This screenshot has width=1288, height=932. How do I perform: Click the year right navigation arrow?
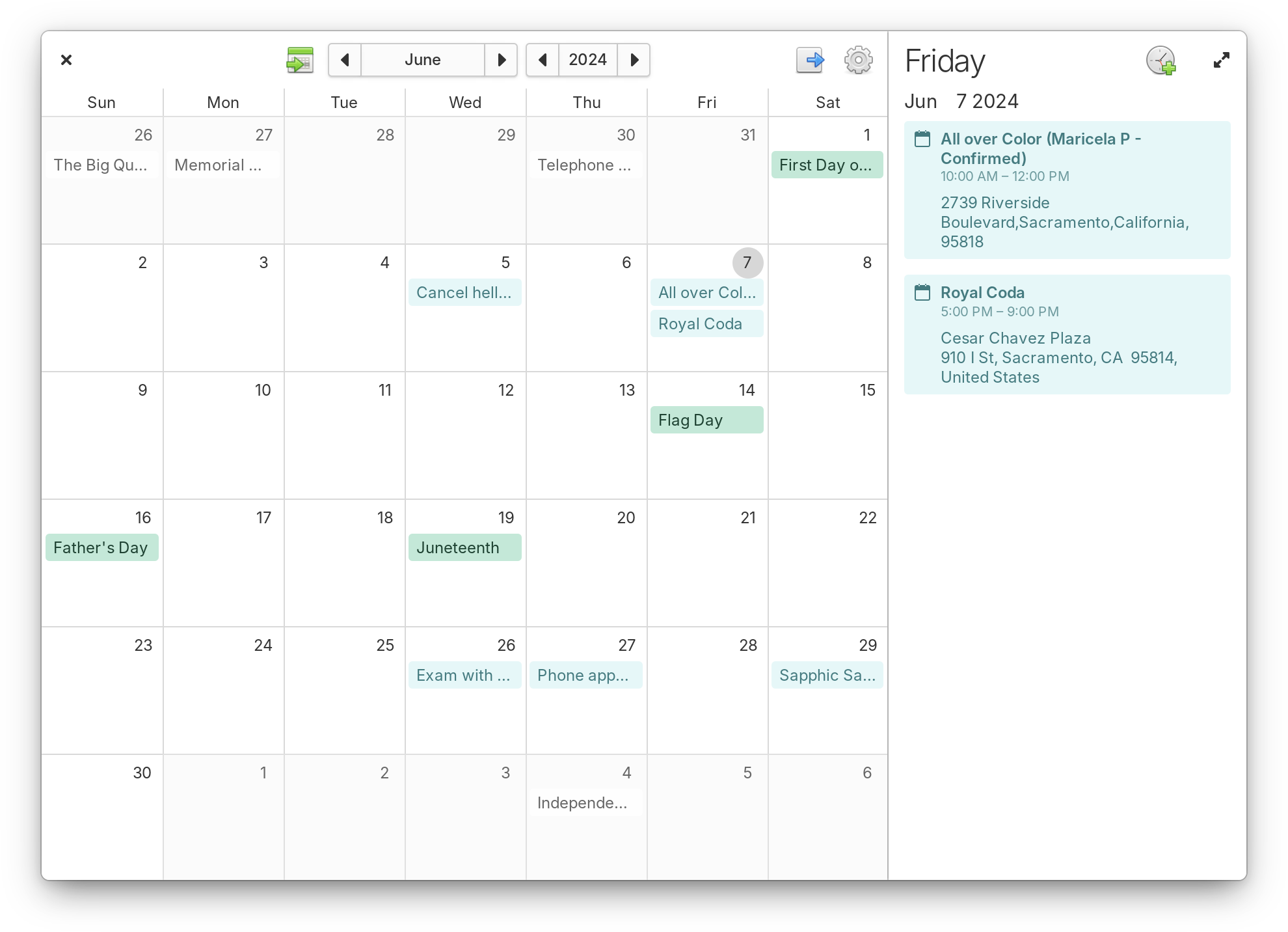click(635, 60)
